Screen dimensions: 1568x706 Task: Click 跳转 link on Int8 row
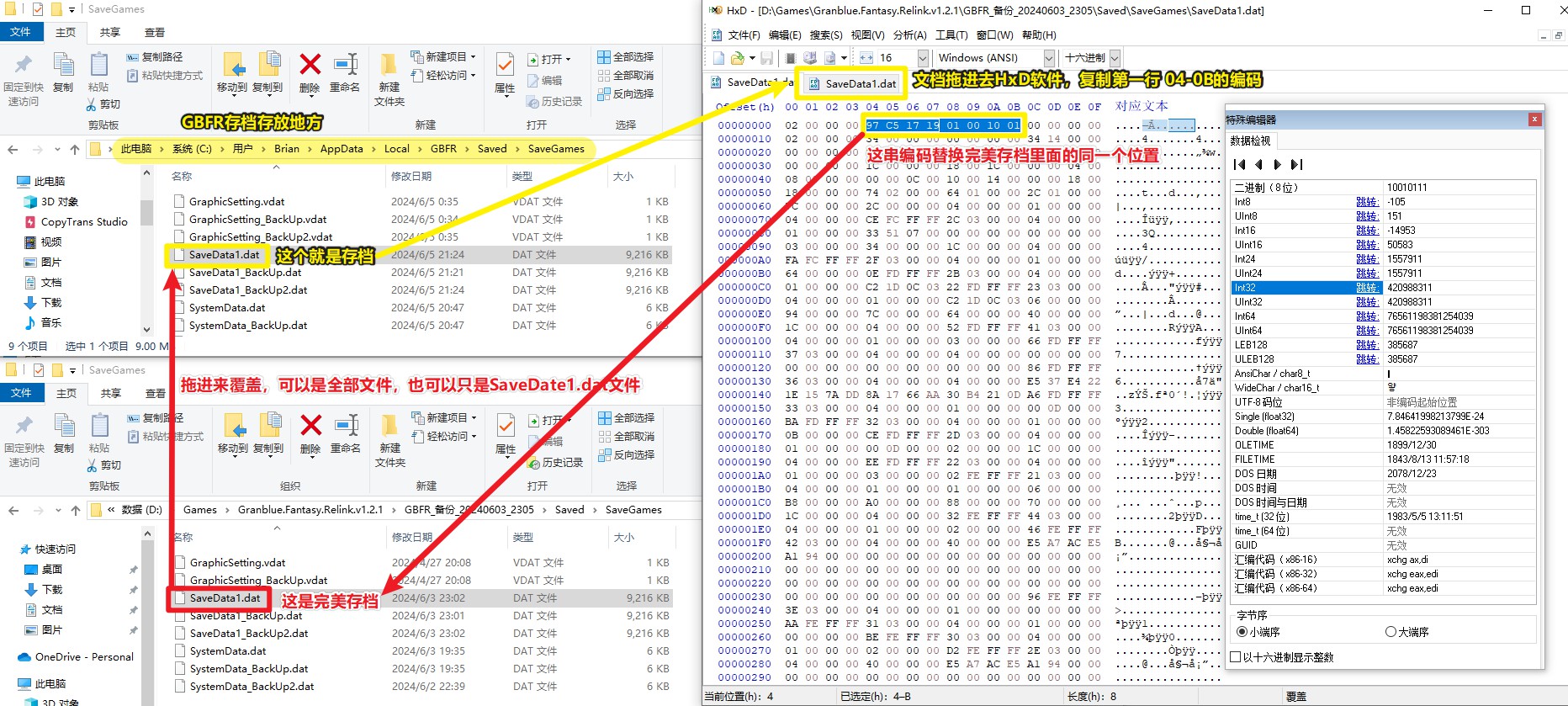[x=1367, y=202]
